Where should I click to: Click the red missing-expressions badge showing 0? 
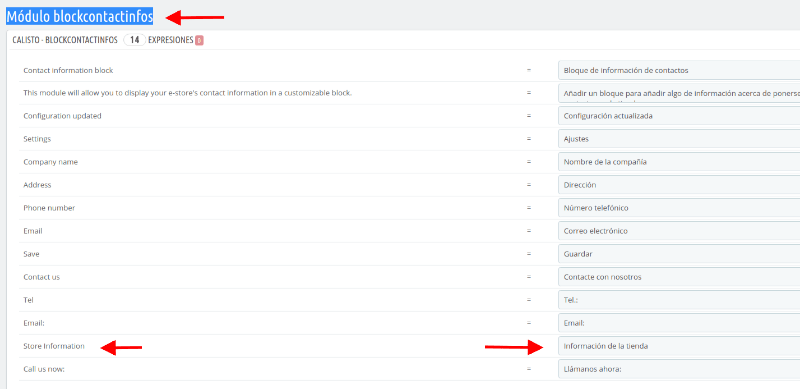coord(199,40)
